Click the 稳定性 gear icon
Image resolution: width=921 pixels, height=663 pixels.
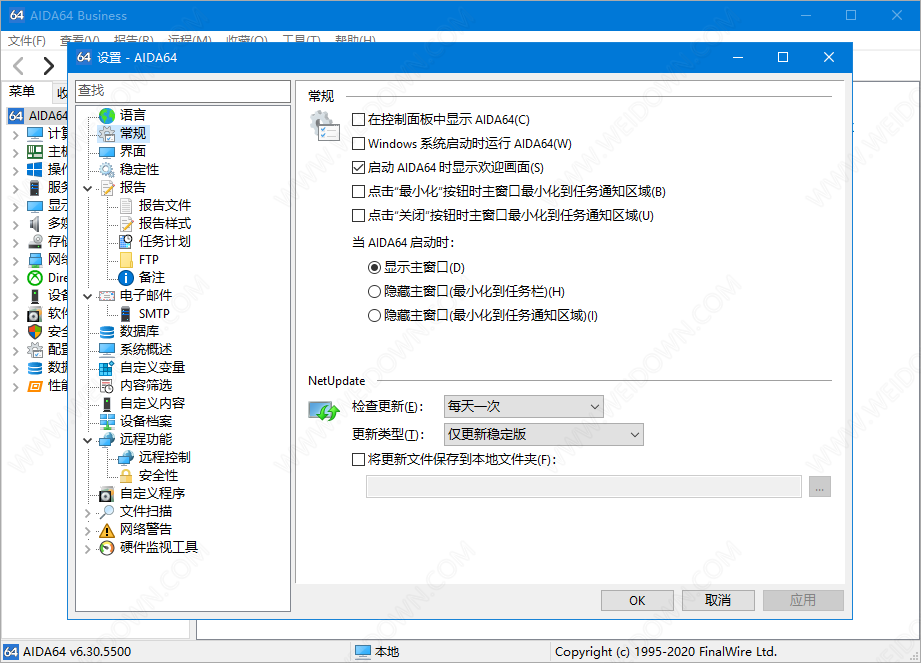click(x=107, y=170)
